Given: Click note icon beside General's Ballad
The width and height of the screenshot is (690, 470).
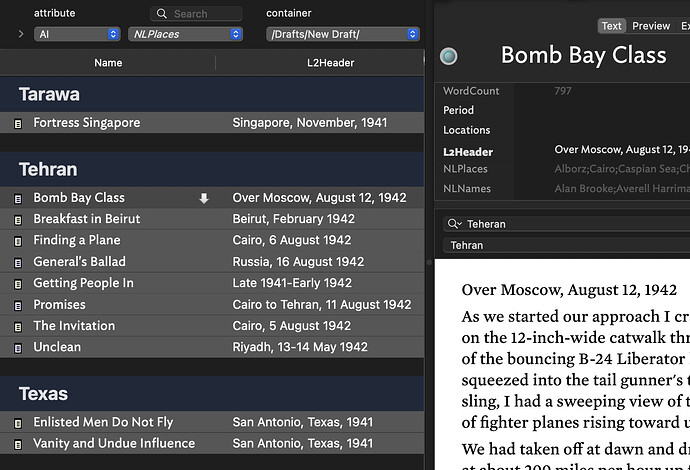Looking at the screenshot, I should [18, 263].
